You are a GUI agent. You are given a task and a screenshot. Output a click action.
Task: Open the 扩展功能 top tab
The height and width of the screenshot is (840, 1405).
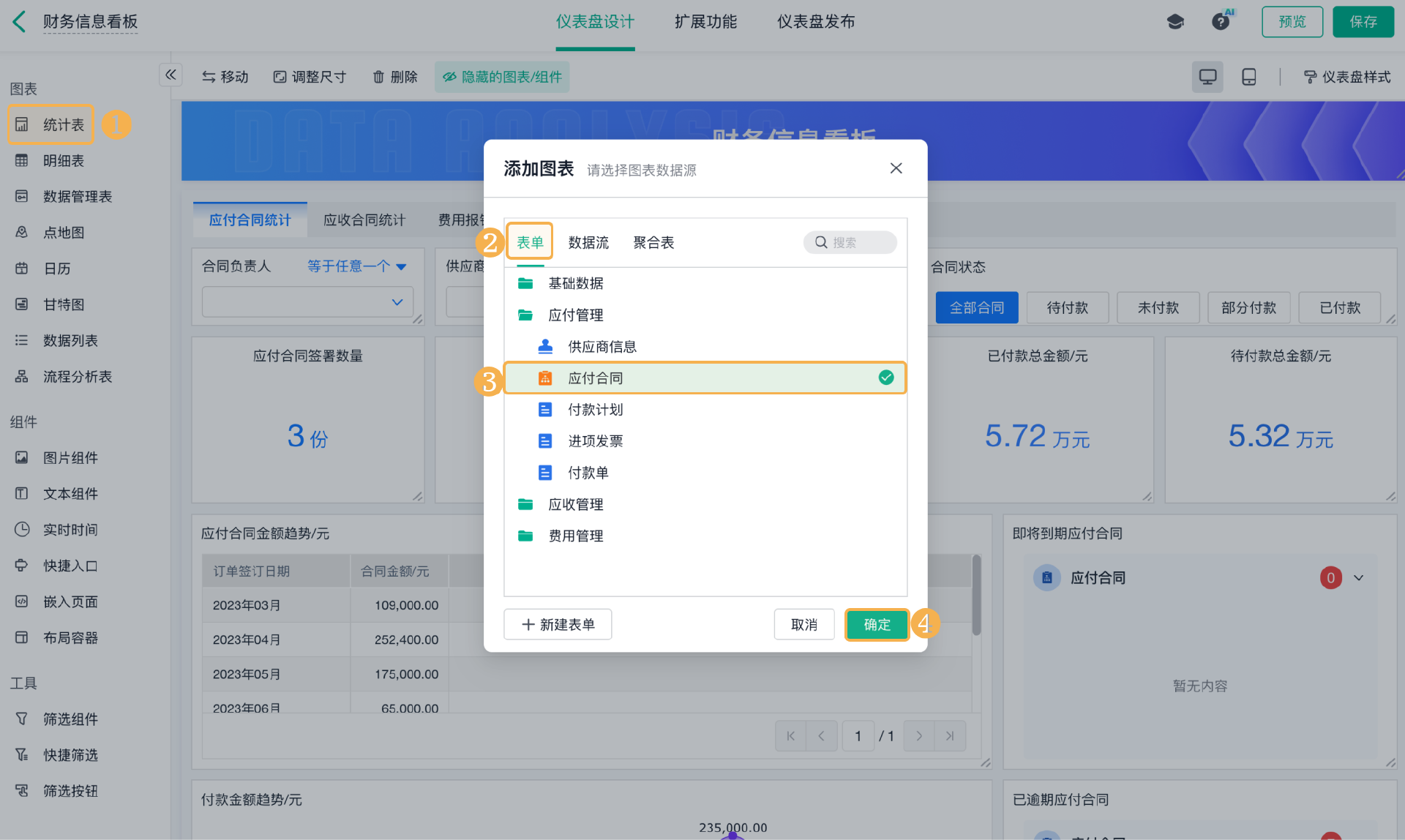coord(705,22)
